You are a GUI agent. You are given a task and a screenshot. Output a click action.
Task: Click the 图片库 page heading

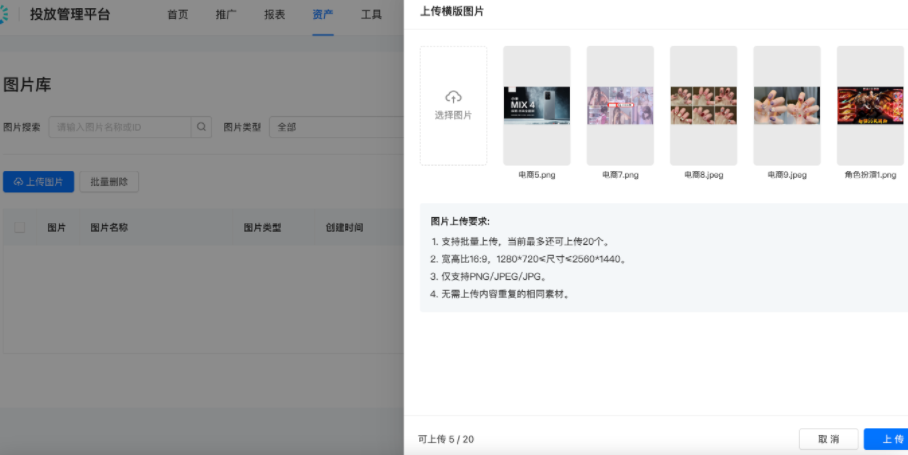[x=27, y=85]
